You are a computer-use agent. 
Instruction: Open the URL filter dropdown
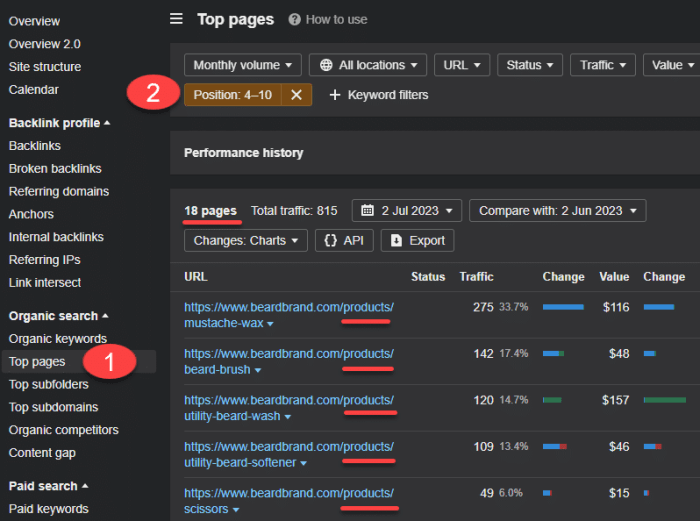click(x=462, y=65)
